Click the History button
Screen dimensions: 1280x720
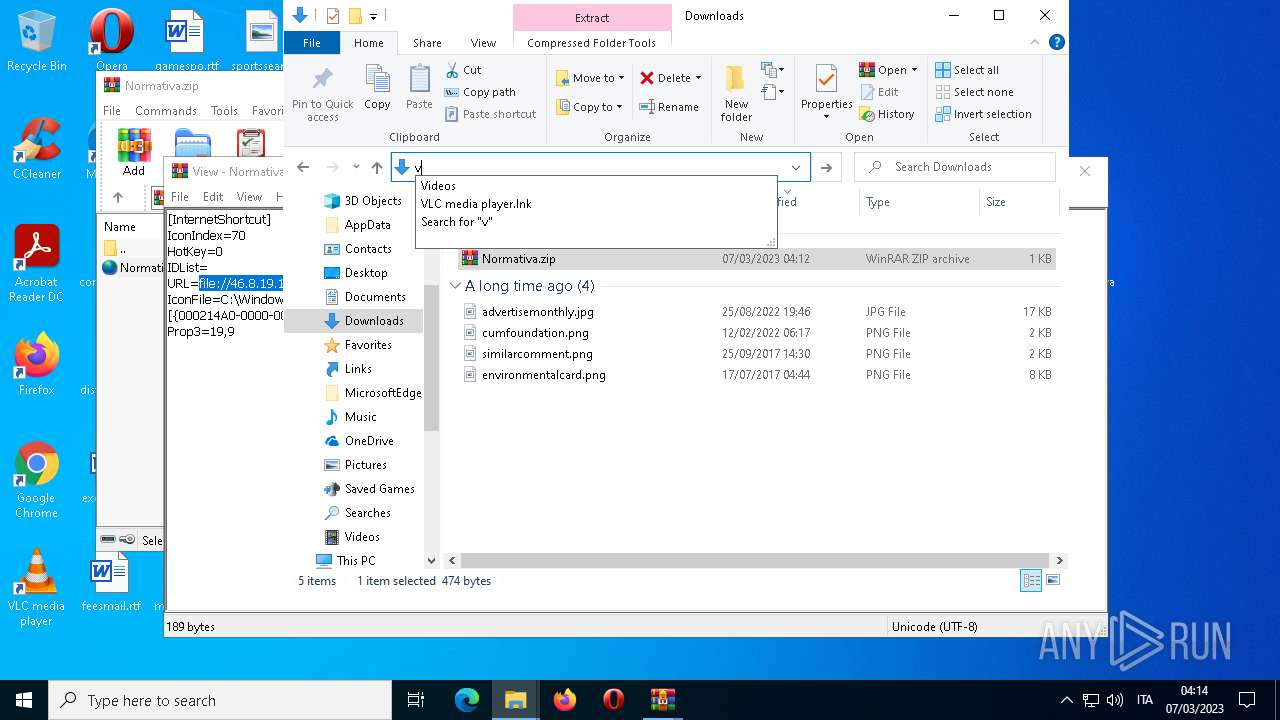click(887, 114)
